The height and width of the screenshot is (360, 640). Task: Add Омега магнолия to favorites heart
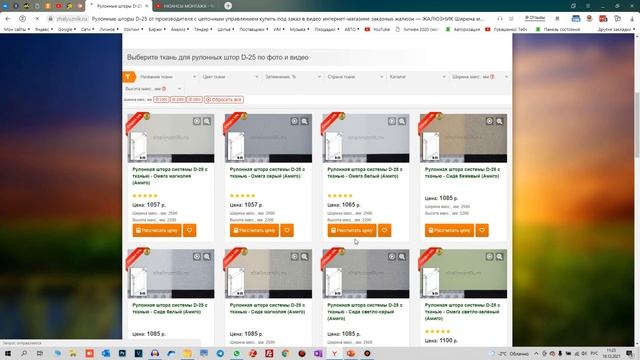tap(189, 230)
